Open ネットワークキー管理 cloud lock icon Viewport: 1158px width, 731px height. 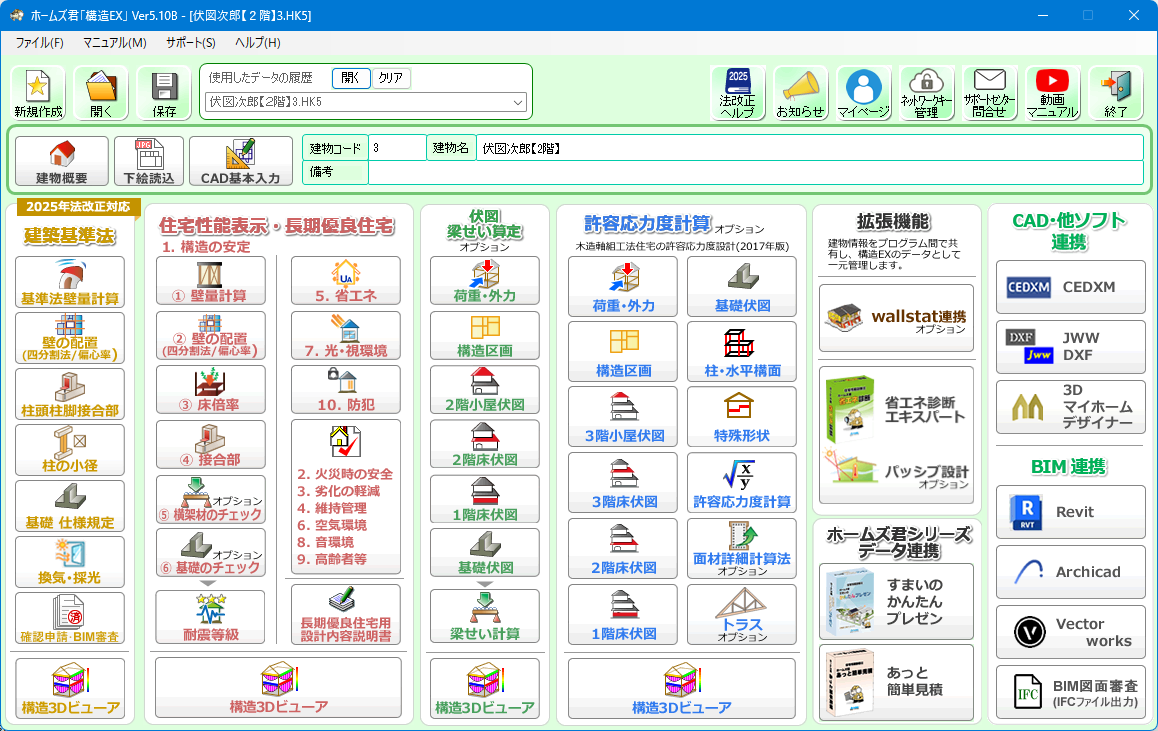click(926, 93)
